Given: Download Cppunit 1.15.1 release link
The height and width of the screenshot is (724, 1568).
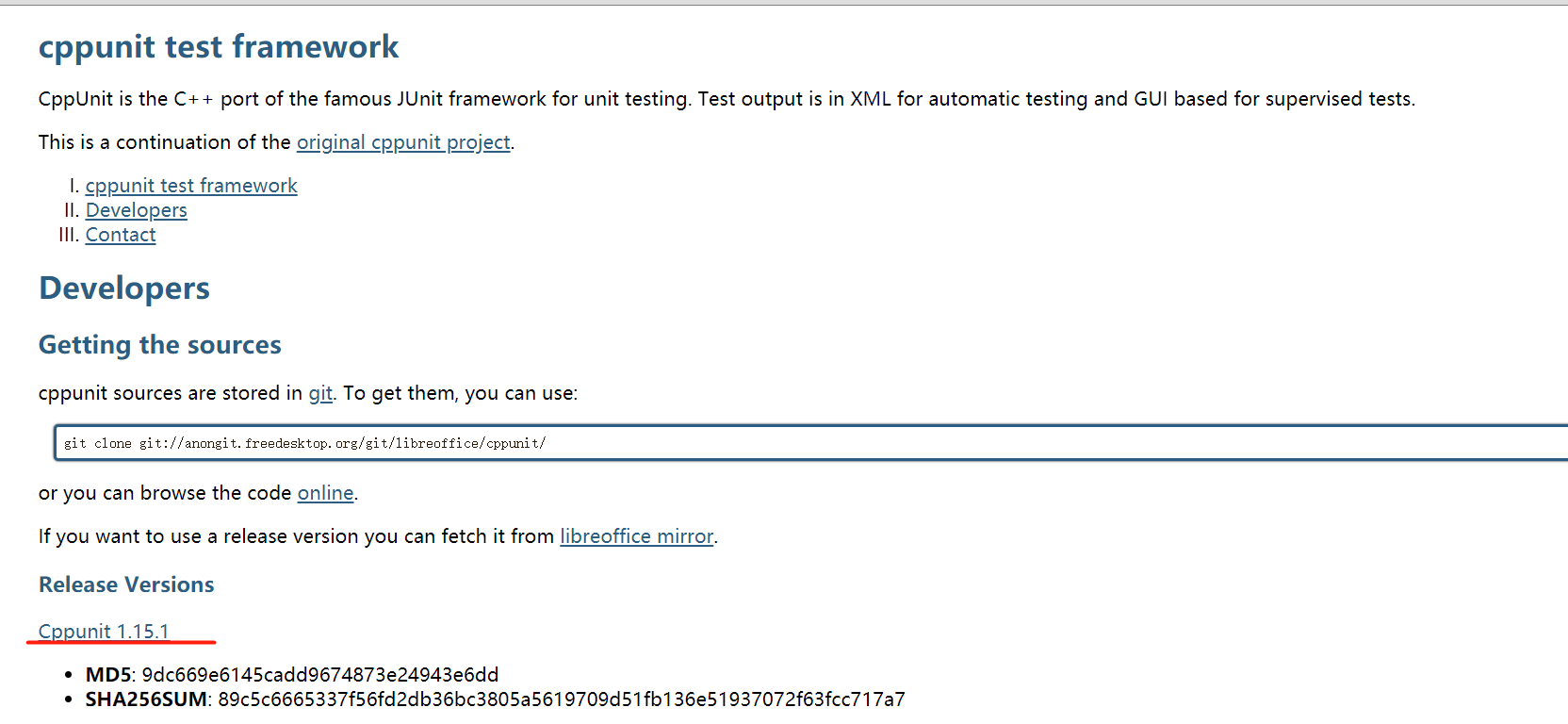Looking at the screenshot, I should [x=104, y=632].
